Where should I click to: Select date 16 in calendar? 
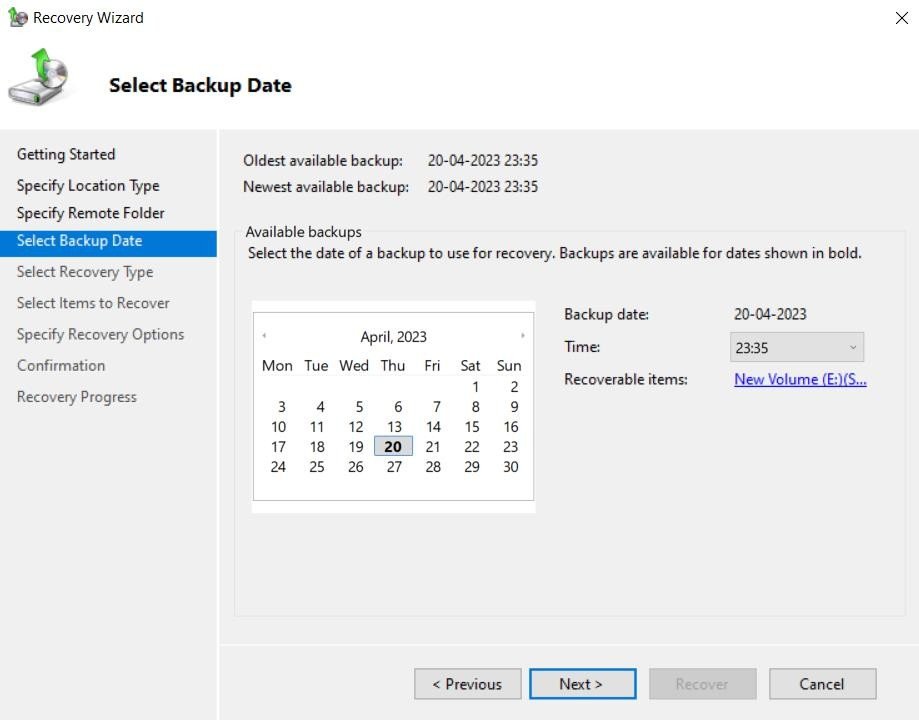[x=510, y=427]
